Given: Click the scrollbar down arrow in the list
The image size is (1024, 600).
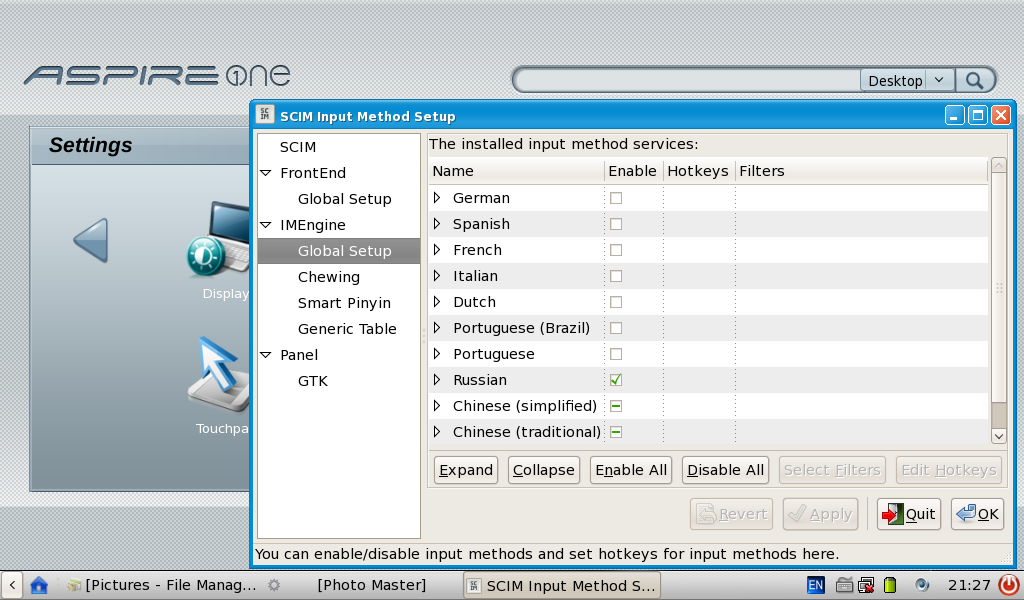Looking at the screenshot, I should pyautogui.click(x=999, y=436).
